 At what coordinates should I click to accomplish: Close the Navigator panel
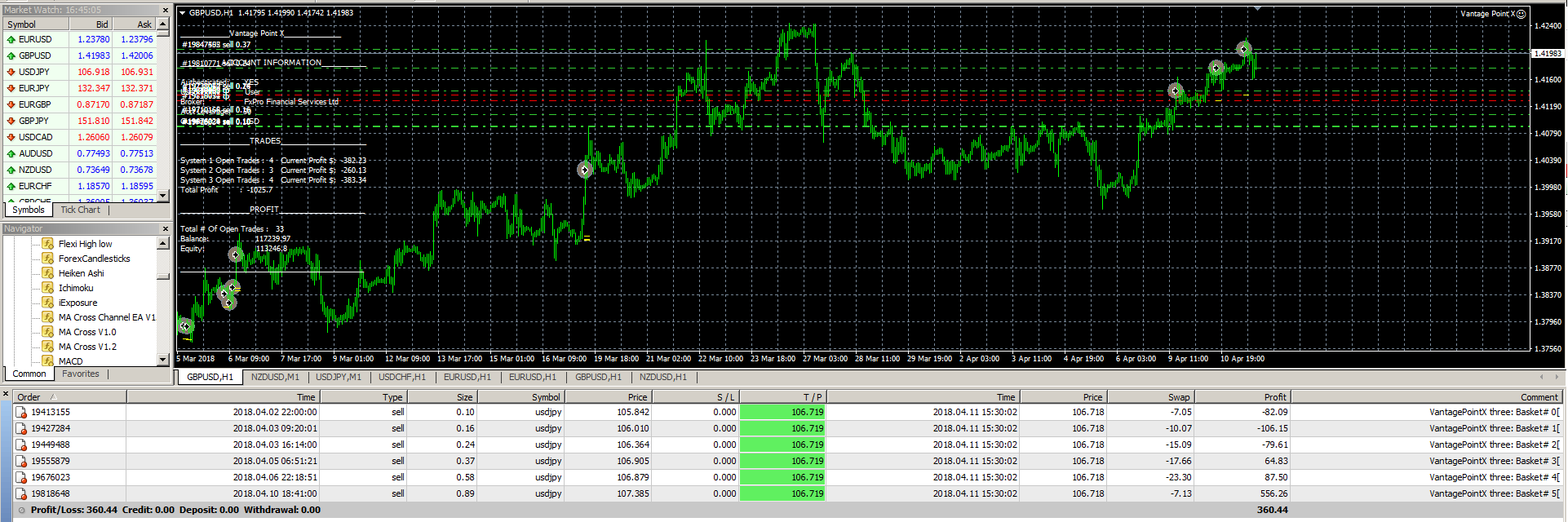(x=165, y=228)
